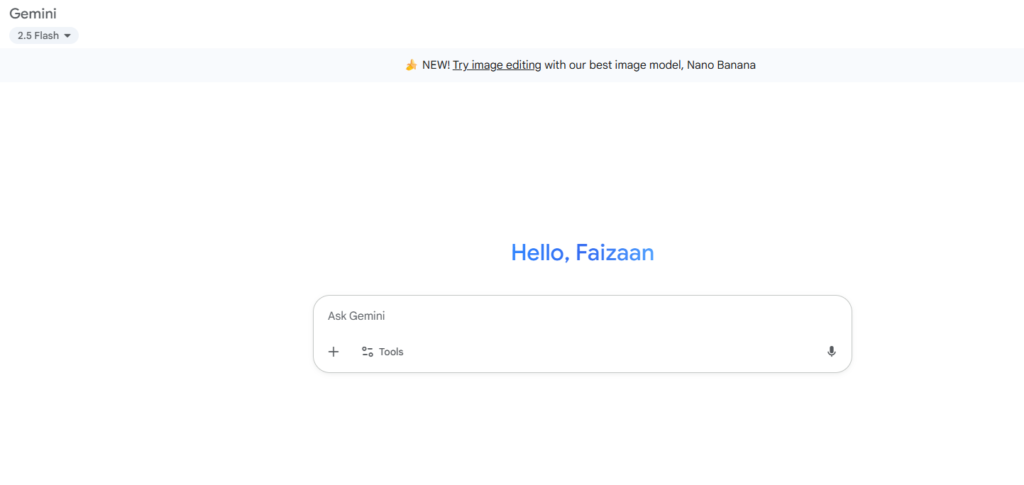Click the banana emoji in the banner
Screen dimensions: 1024x485
pos(411,65)
